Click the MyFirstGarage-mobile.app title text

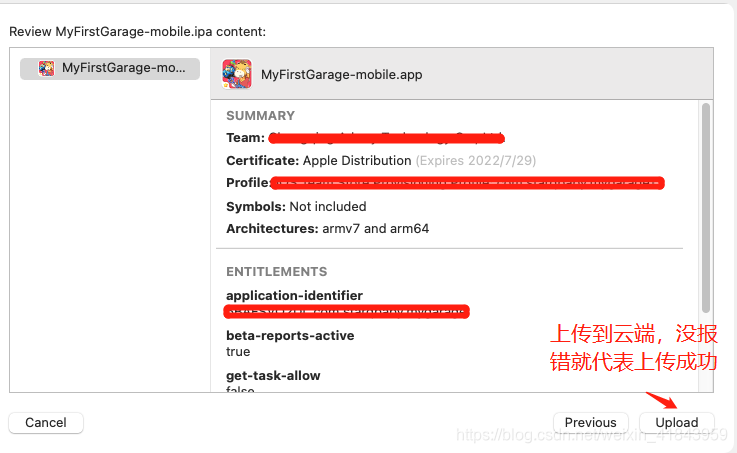pyautogui.click(x=342, y=75)
